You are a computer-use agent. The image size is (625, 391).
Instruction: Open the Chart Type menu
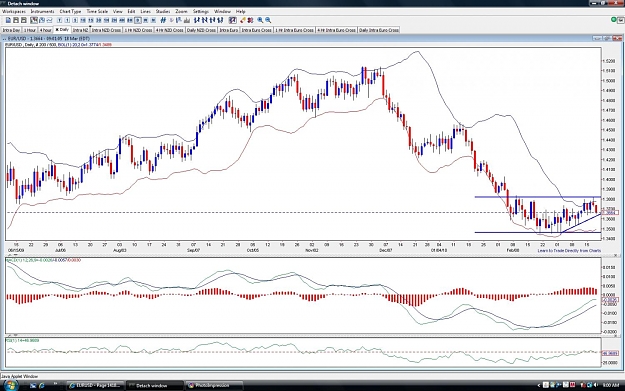pos(70,12)
